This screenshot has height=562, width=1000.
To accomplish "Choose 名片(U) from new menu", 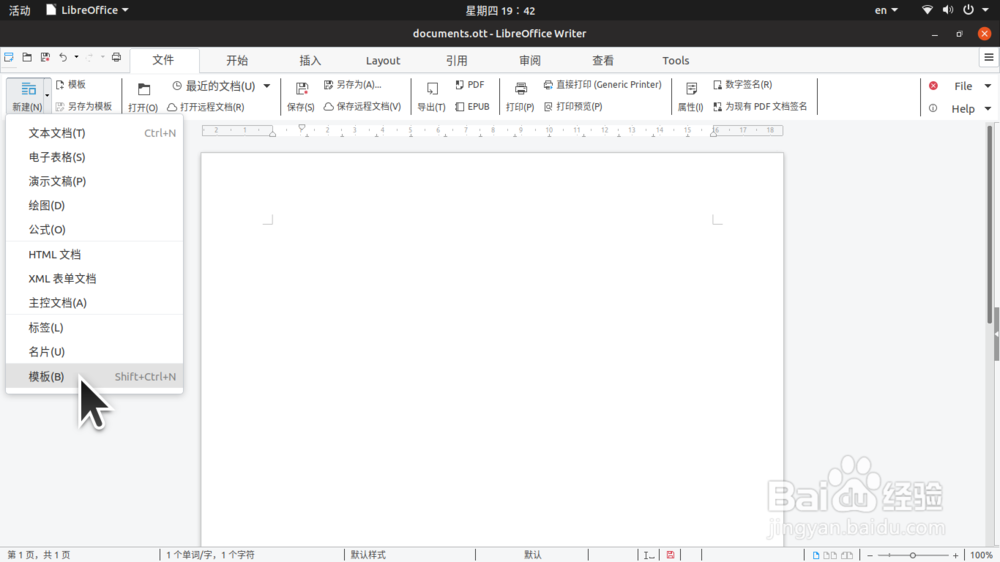I will pyautogui.click(x=94, y=352).
